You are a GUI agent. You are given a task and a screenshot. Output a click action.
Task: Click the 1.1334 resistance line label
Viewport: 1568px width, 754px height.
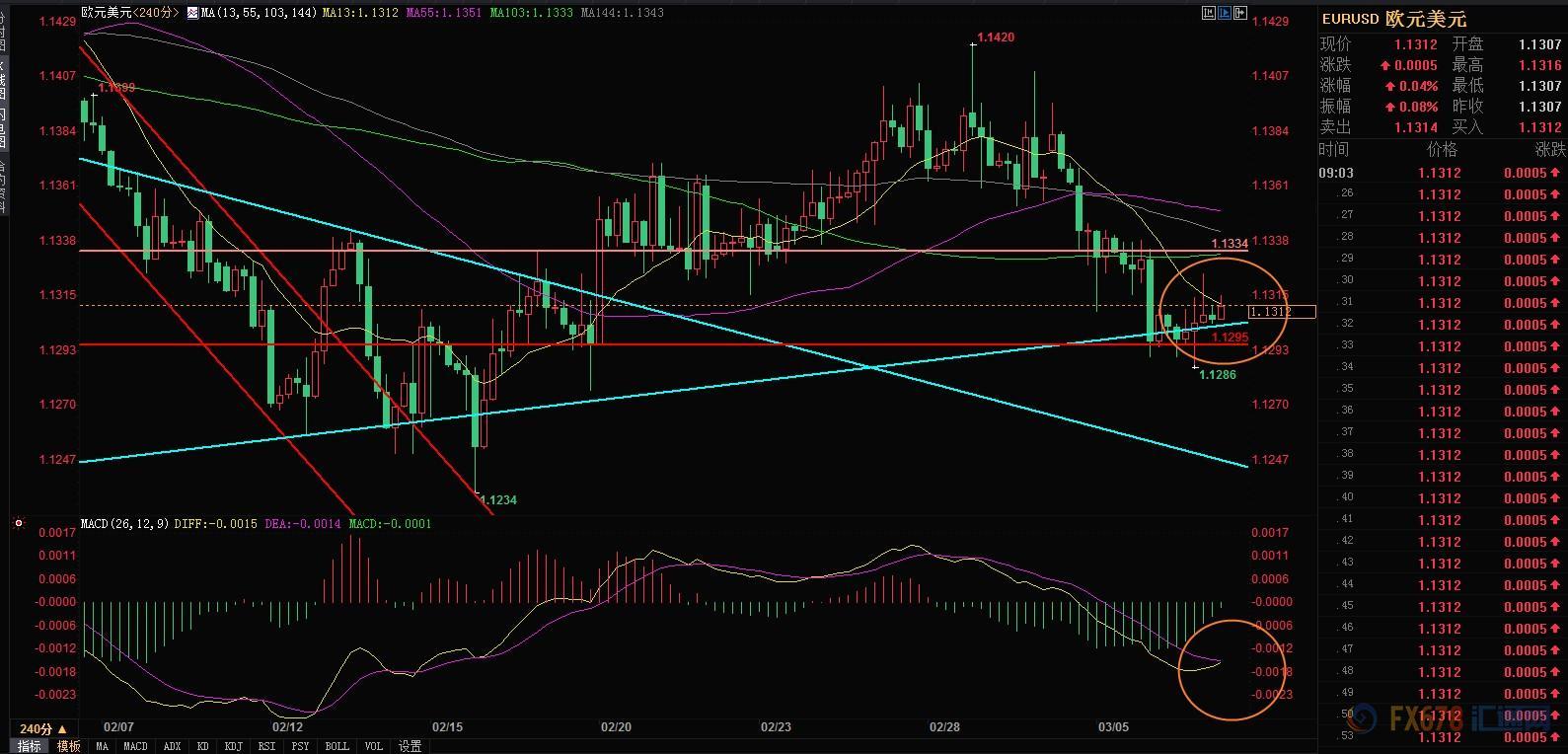coord(1230,243)
